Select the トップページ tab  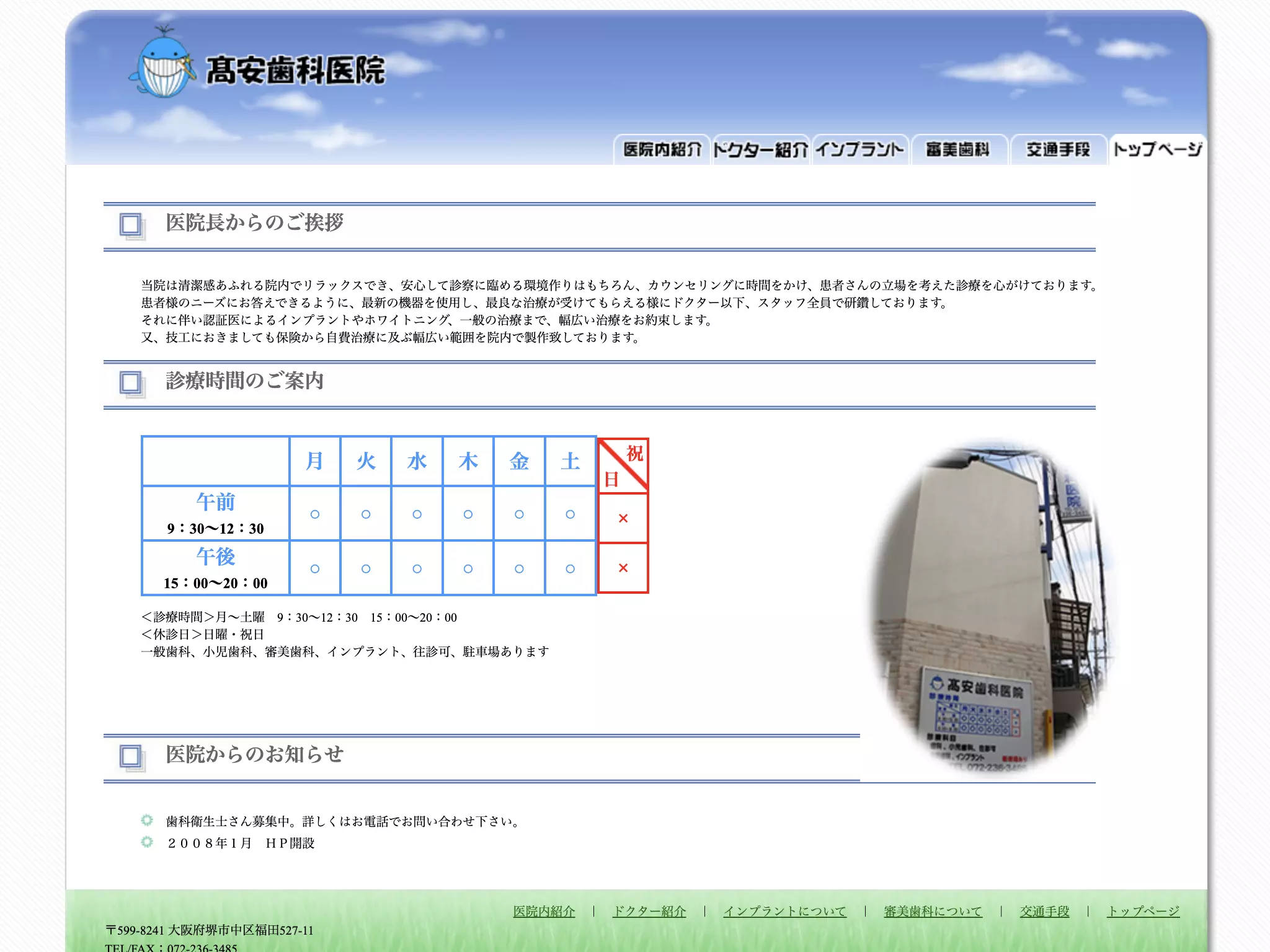point(1157,149)
